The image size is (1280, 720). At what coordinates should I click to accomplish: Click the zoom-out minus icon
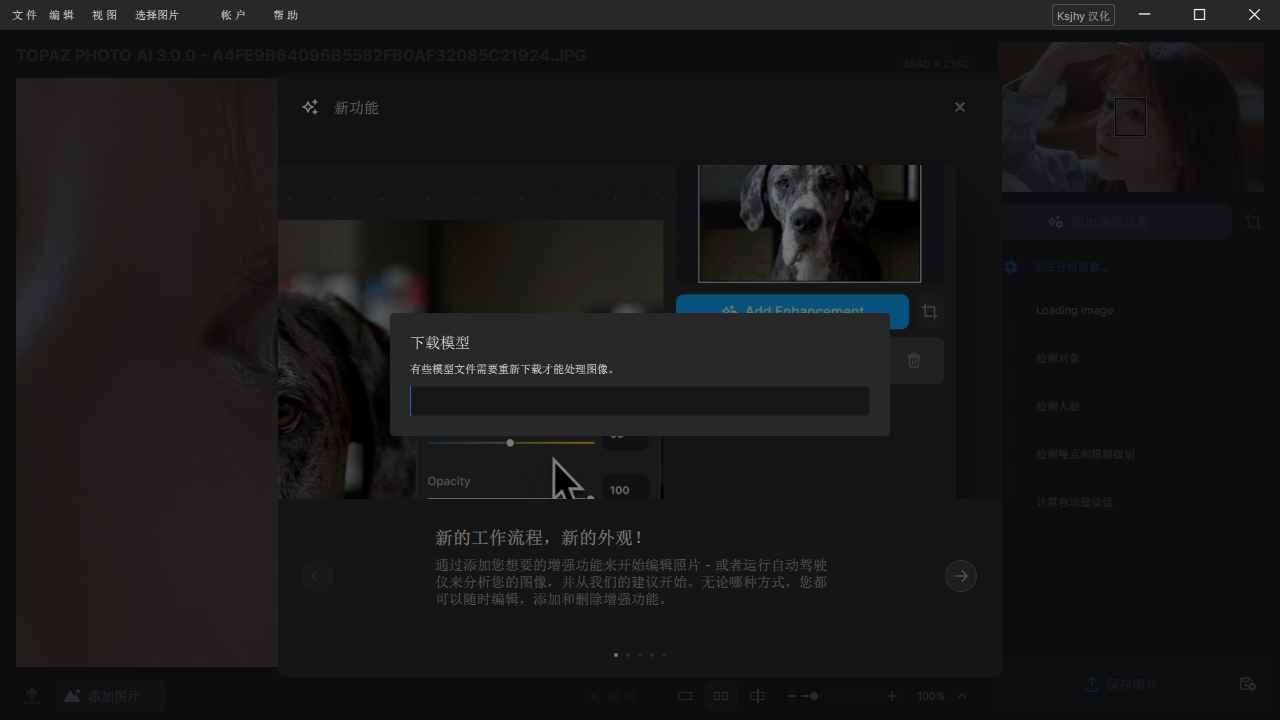791,696
